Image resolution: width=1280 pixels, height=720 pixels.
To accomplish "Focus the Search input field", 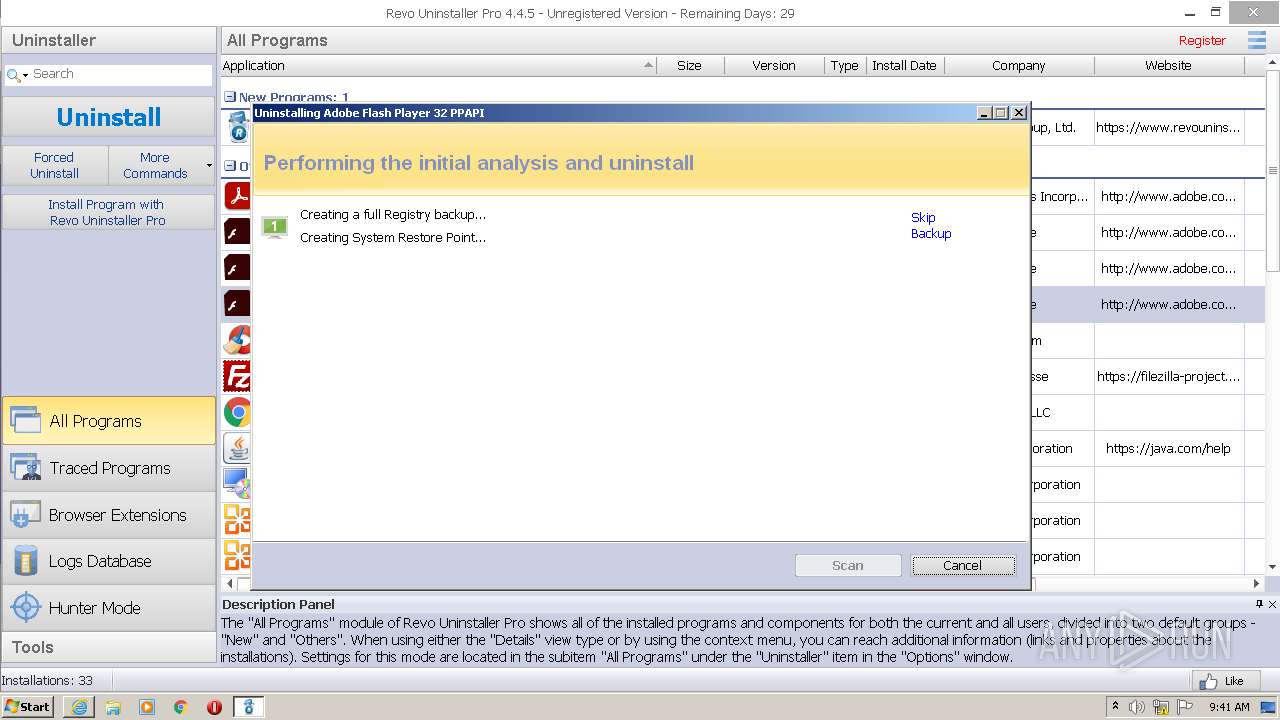I will tap(120, 74).
